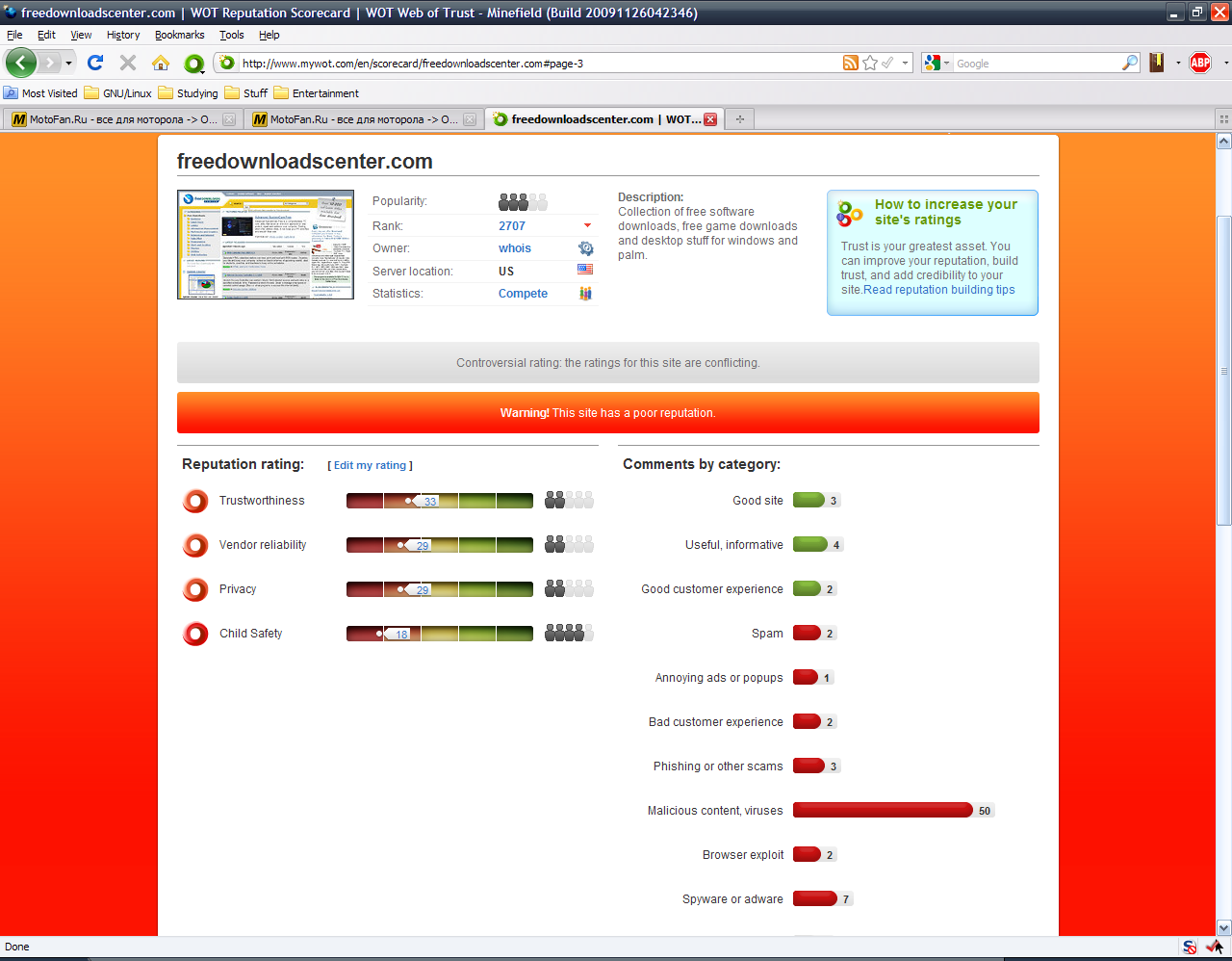1232x961 pixels.
Task: Open the book icon dropdown arrow
Action: point(1178,64)
